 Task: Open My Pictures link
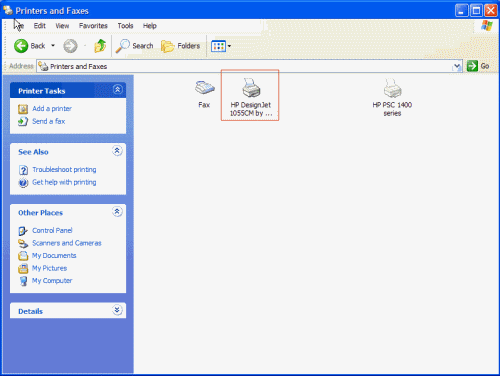click(49, 268)
